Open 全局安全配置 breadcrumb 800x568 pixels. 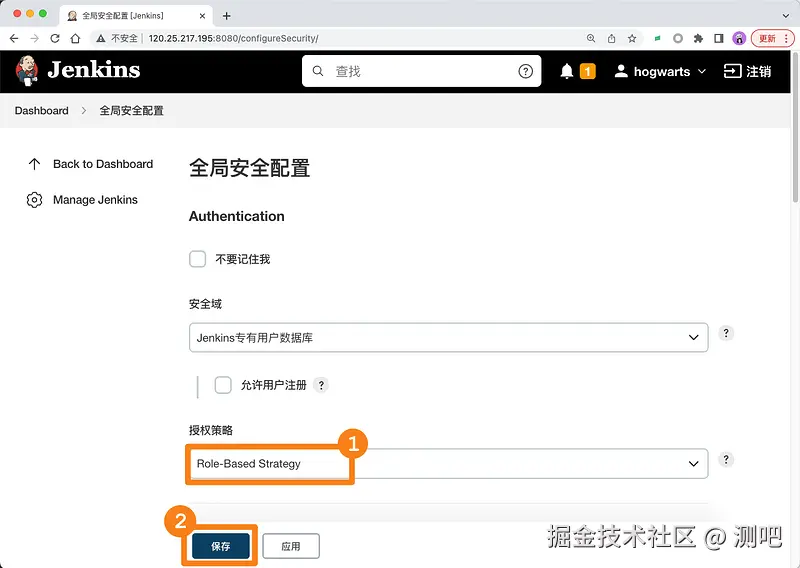pos(132,111)
